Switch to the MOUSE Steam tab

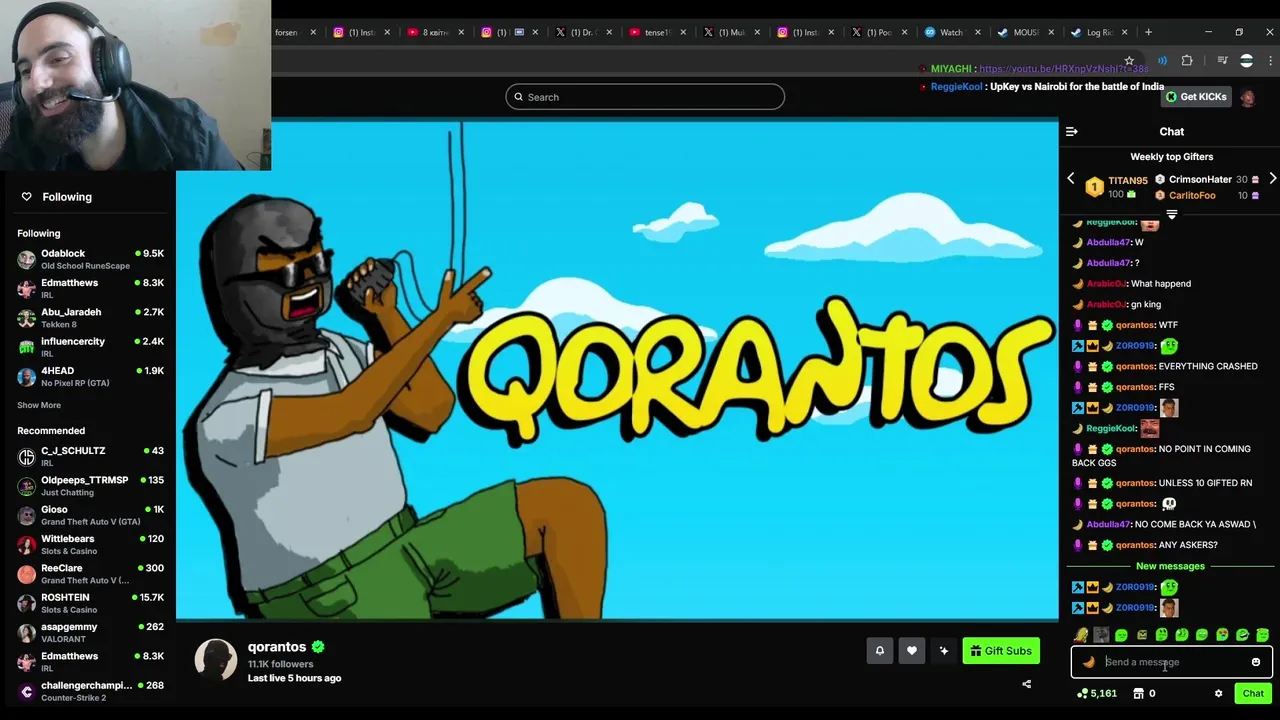click(1024, 32)
